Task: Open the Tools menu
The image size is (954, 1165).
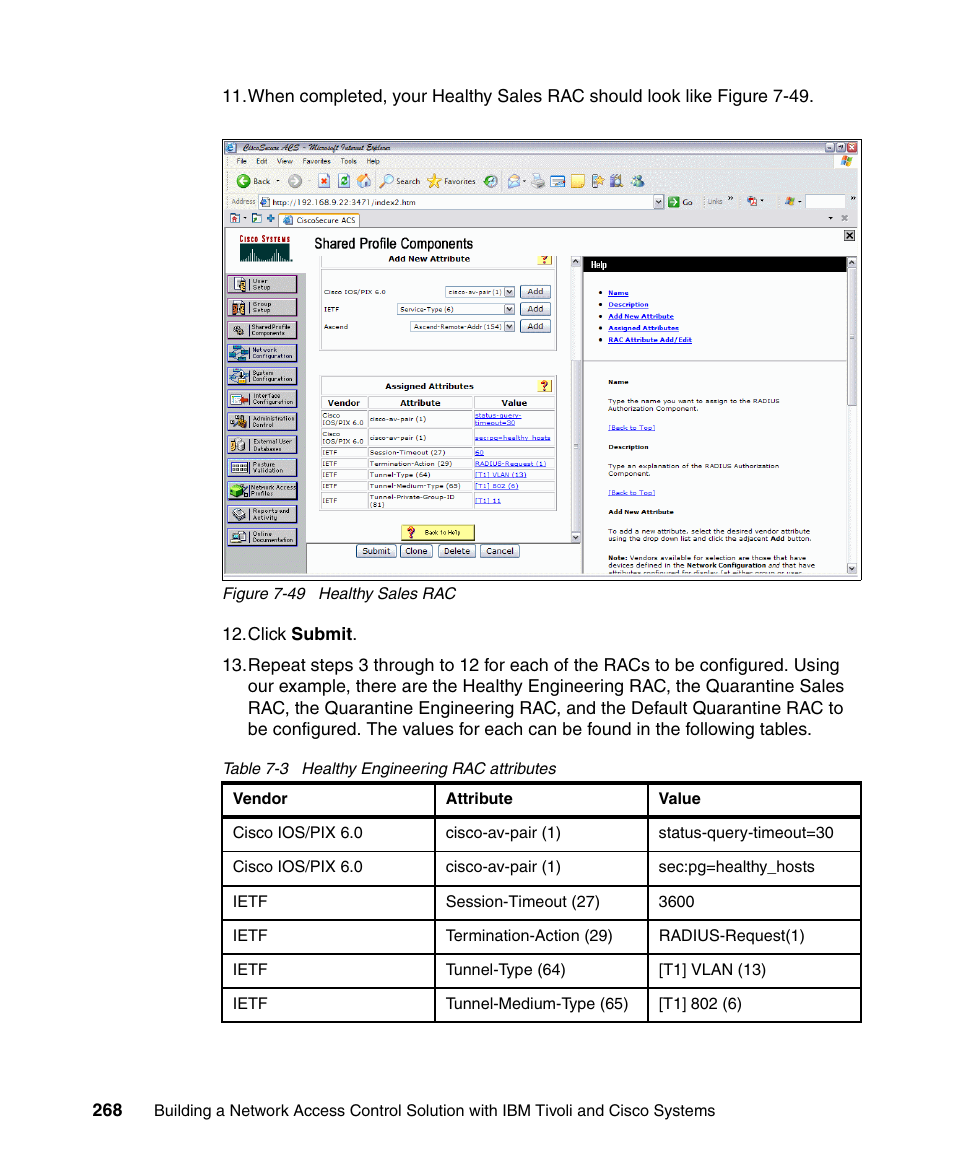Action: pyautogui.click(x=348, y=161)
